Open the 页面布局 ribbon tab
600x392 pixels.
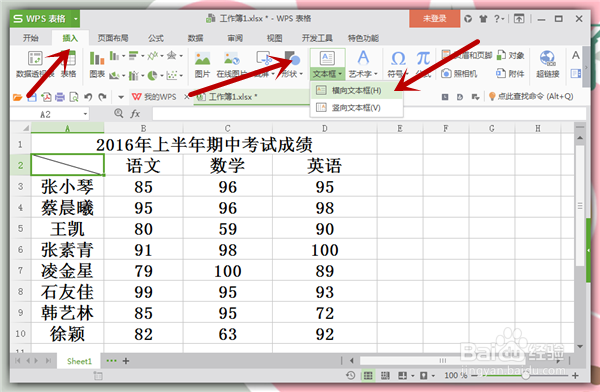pyautogui.click(x=113, y=38)
